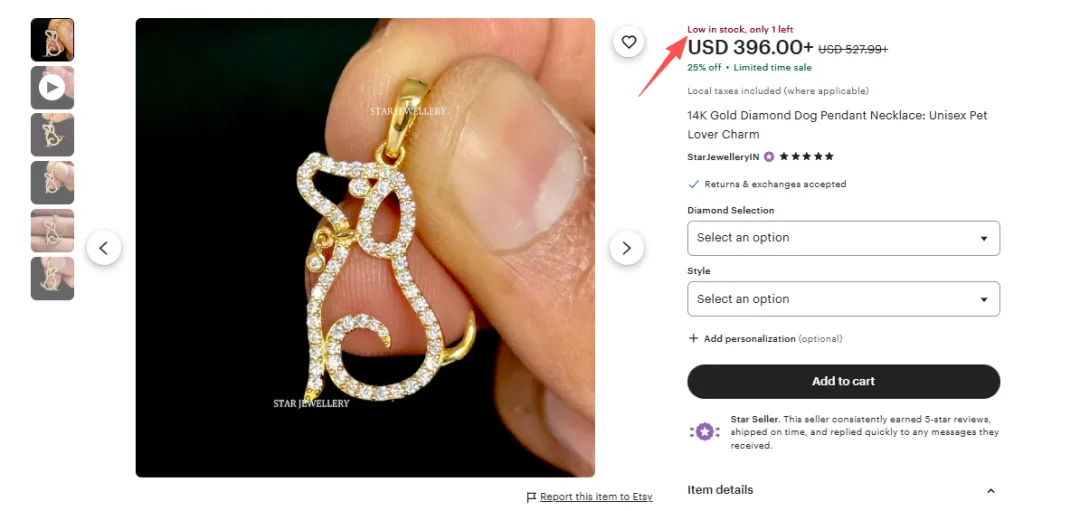Select the first product thumbnail
The image size is (1080, 511).
[52, 40]
